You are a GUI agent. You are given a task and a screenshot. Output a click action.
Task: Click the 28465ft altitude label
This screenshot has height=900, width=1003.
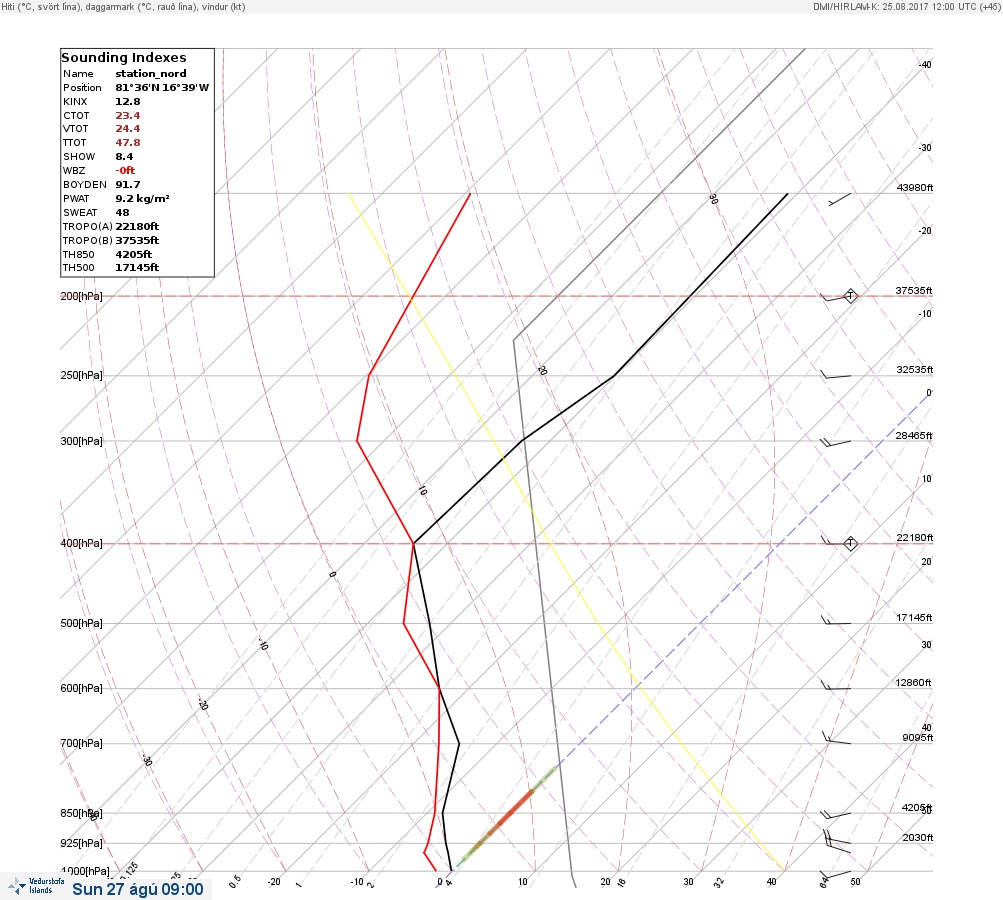tap(914, 436)
